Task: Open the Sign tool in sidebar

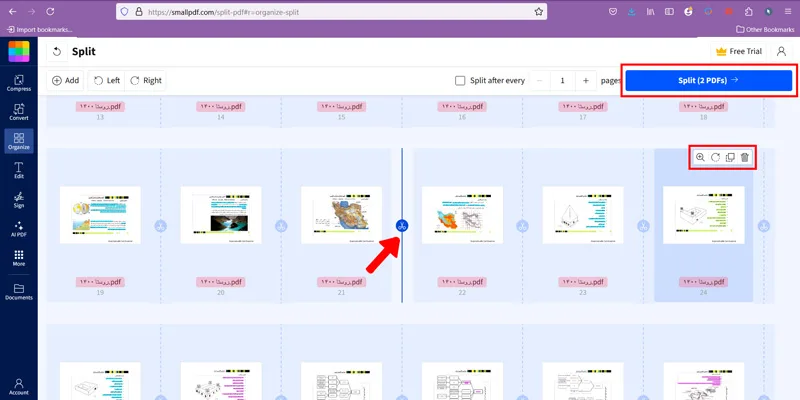Action: (x=19, y=200)
